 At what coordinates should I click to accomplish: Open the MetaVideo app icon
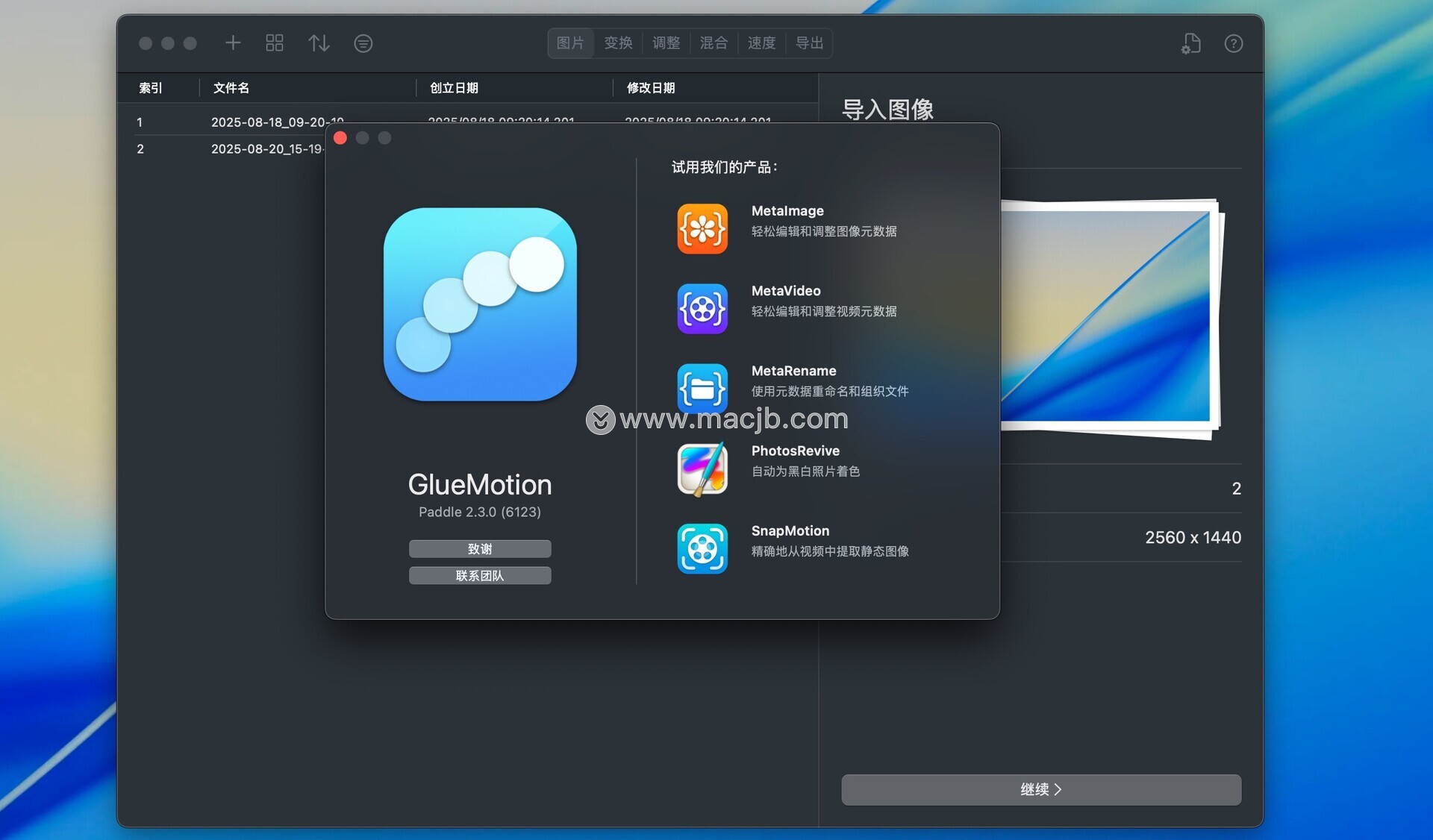702,309
